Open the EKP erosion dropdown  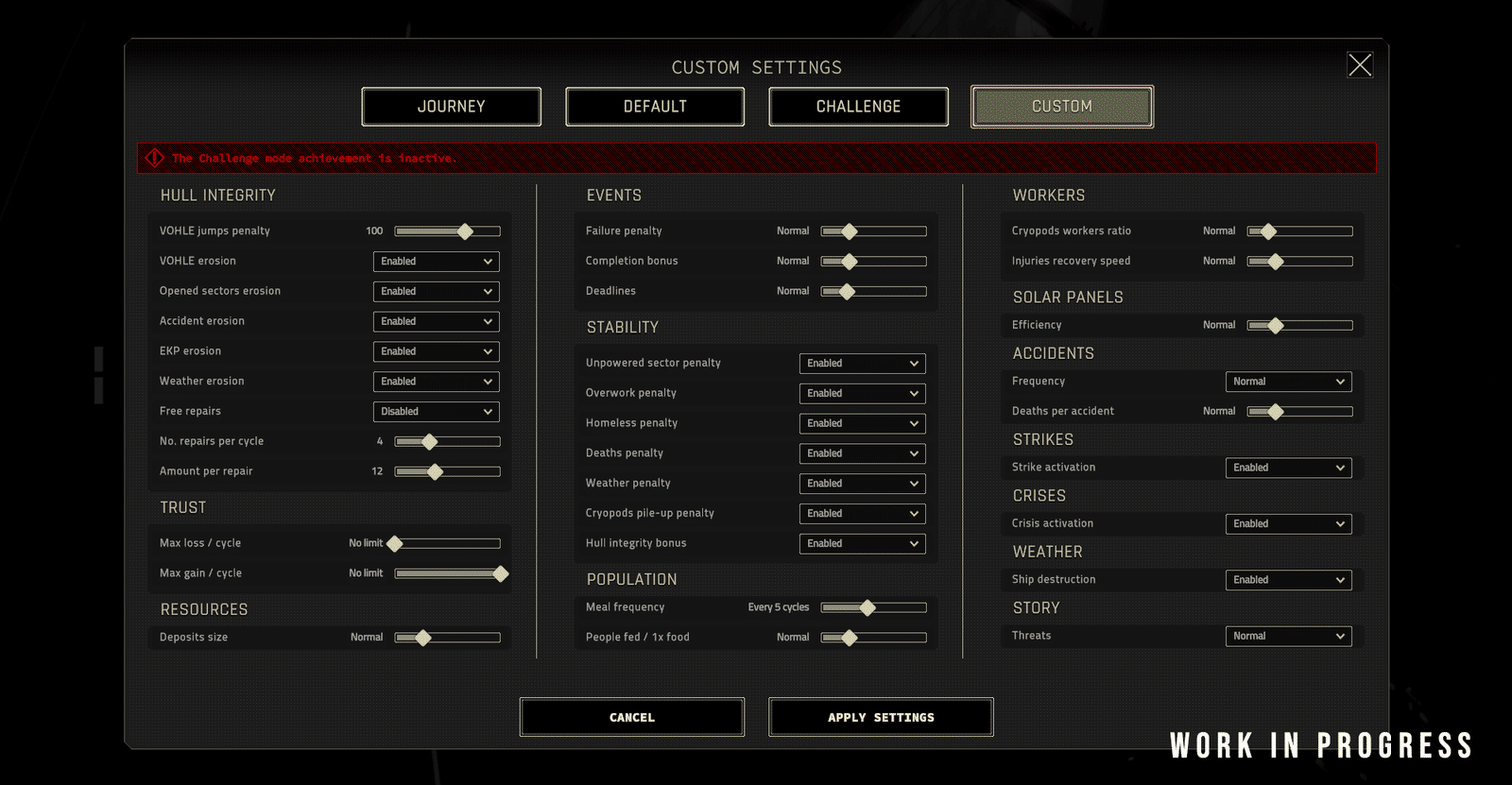437,351
